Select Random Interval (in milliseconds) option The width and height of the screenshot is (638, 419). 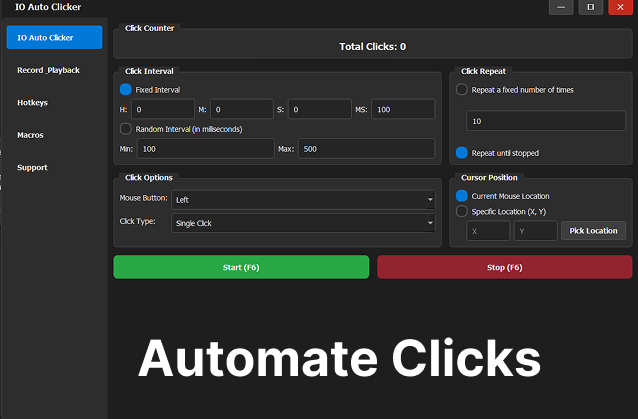[126, 129]
